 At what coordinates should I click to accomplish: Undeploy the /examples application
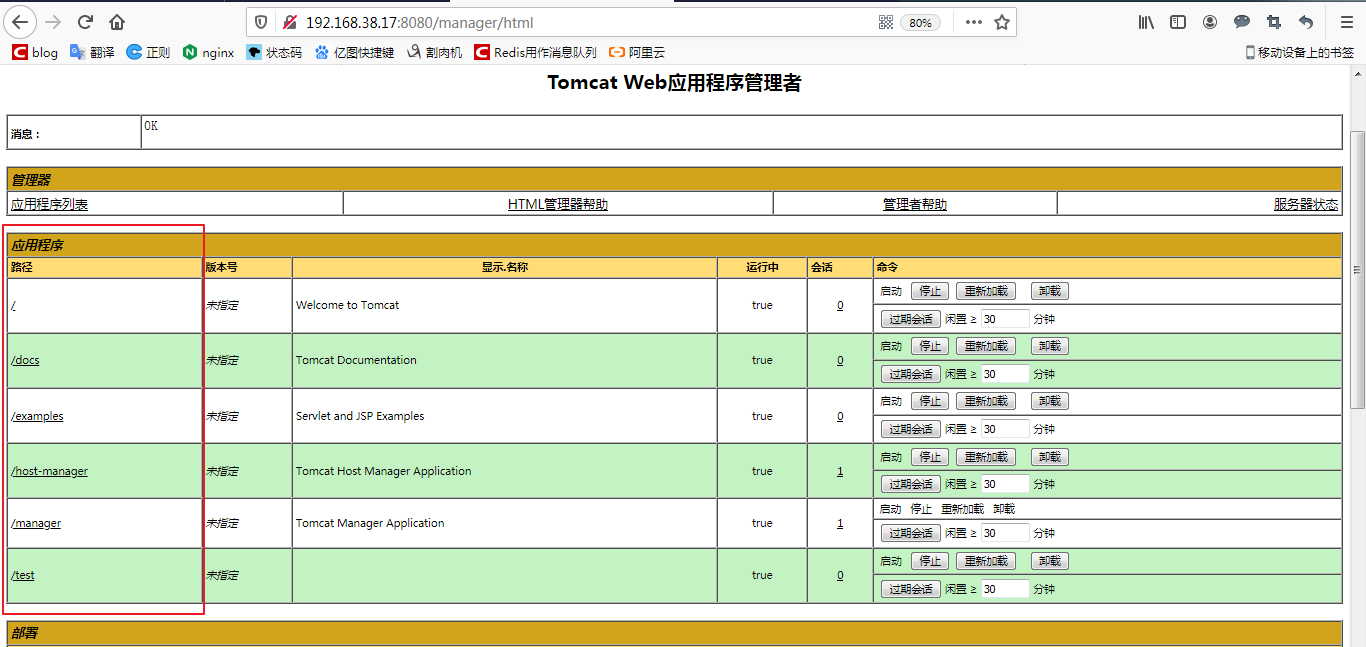1049,401
